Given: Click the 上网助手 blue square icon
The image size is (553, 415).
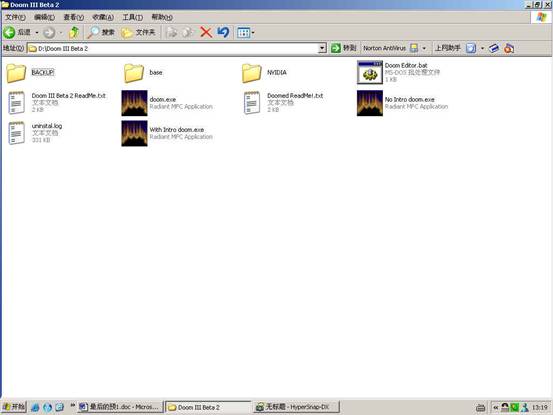Looking at the screenshot, I should coord(471,48).
